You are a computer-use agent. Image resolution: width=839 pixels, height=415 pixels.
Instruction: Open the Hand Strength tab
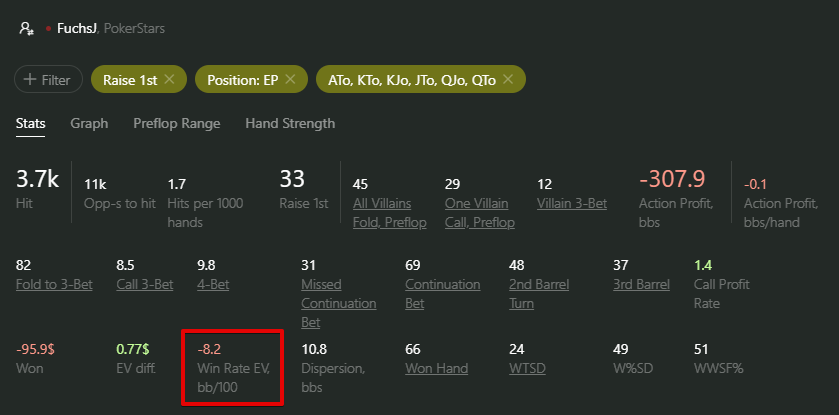point(290,124)
